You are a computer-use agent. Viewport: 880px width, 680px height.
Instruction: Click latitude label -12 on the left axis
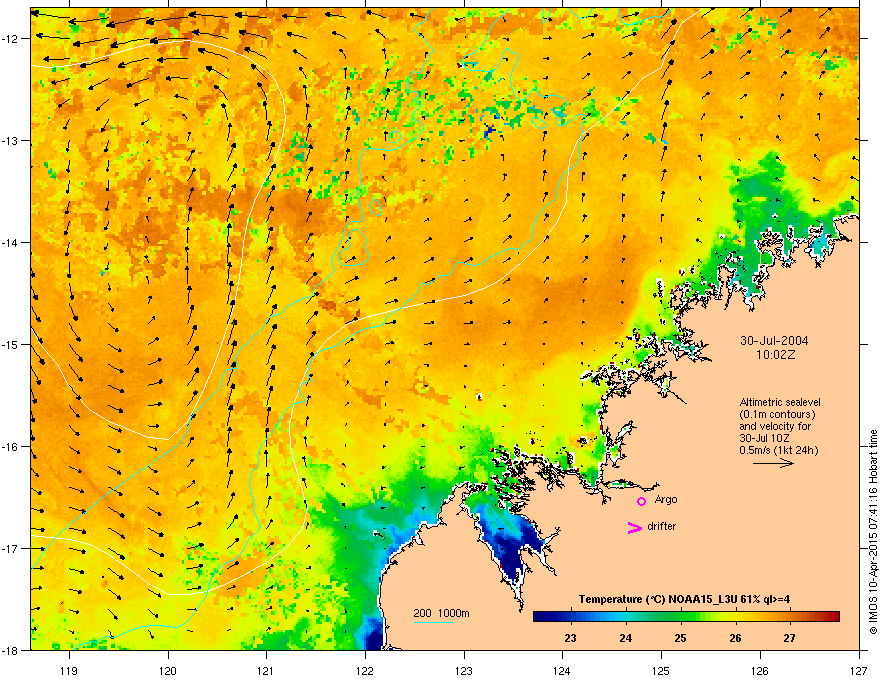tap(11, 39)
